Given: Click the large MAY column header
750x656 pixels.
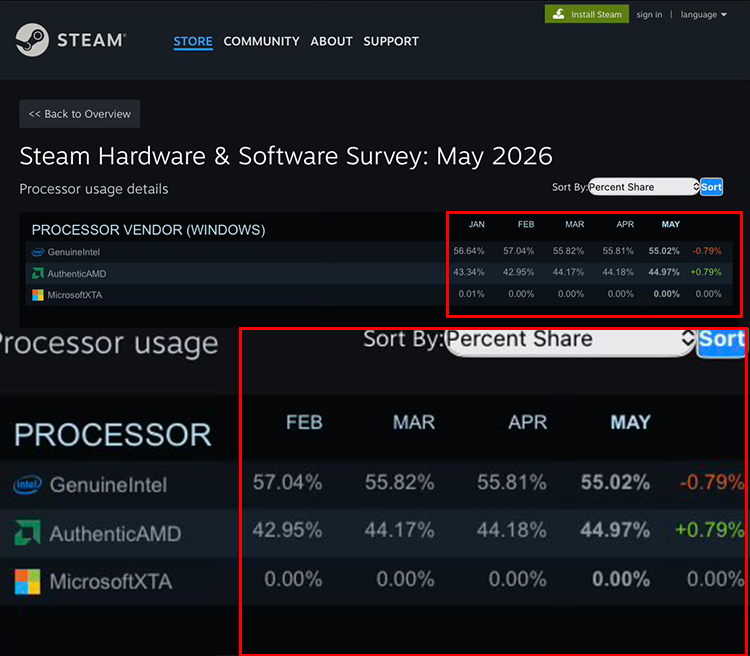Looking at the screenshot, I should (x=630, y=423).
